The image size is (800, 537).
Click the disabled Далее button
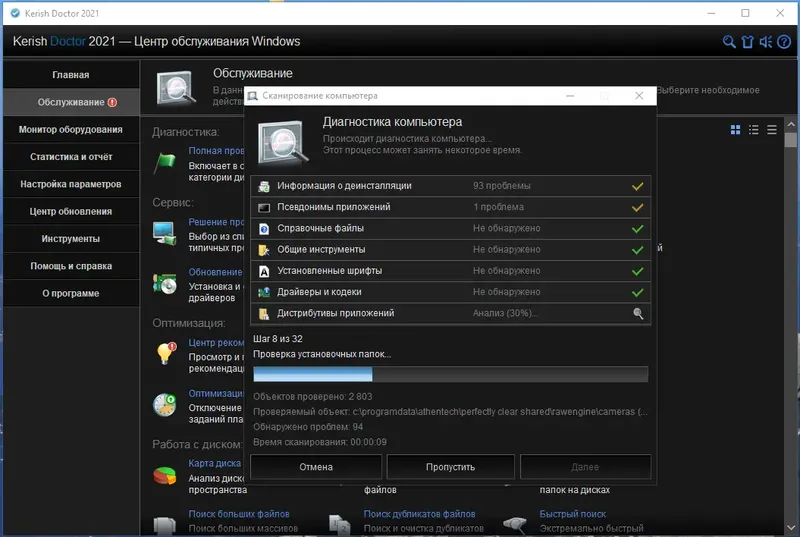pyautogui.click(x=585, y=467)
